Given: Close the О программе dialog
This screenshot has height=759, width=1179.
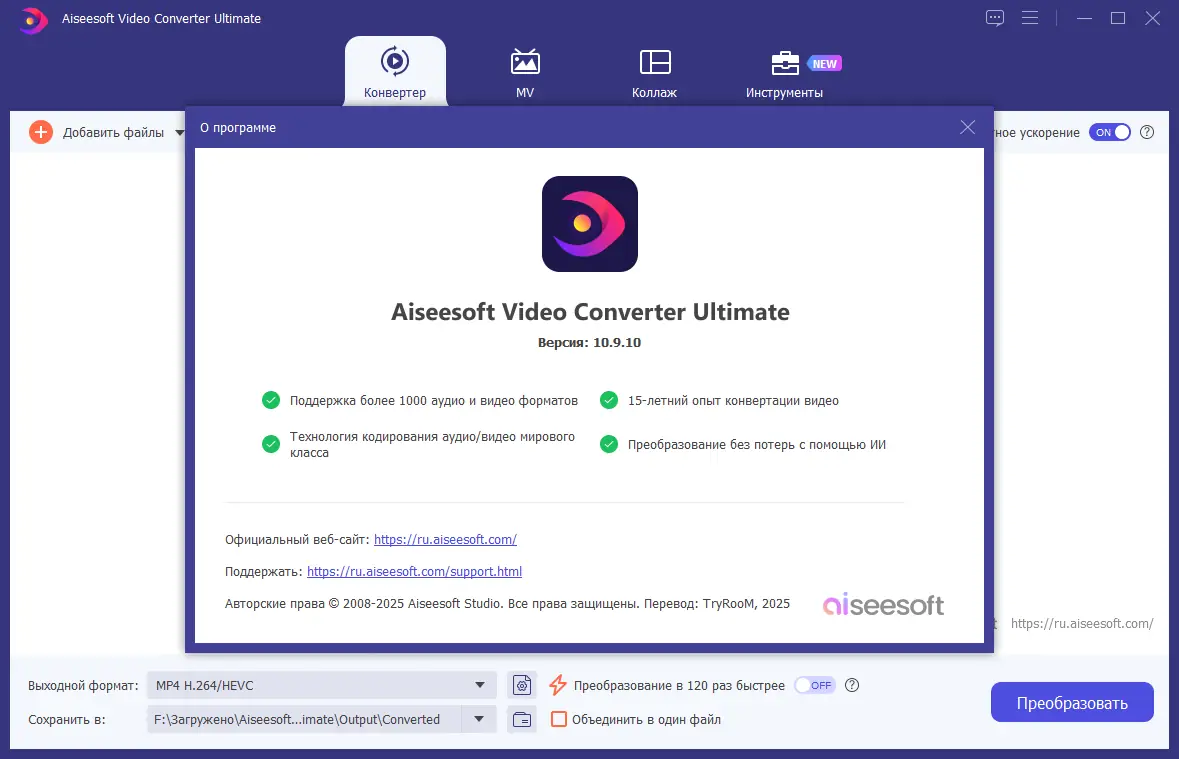Looking at the screenshot, I should pos(968,127).
